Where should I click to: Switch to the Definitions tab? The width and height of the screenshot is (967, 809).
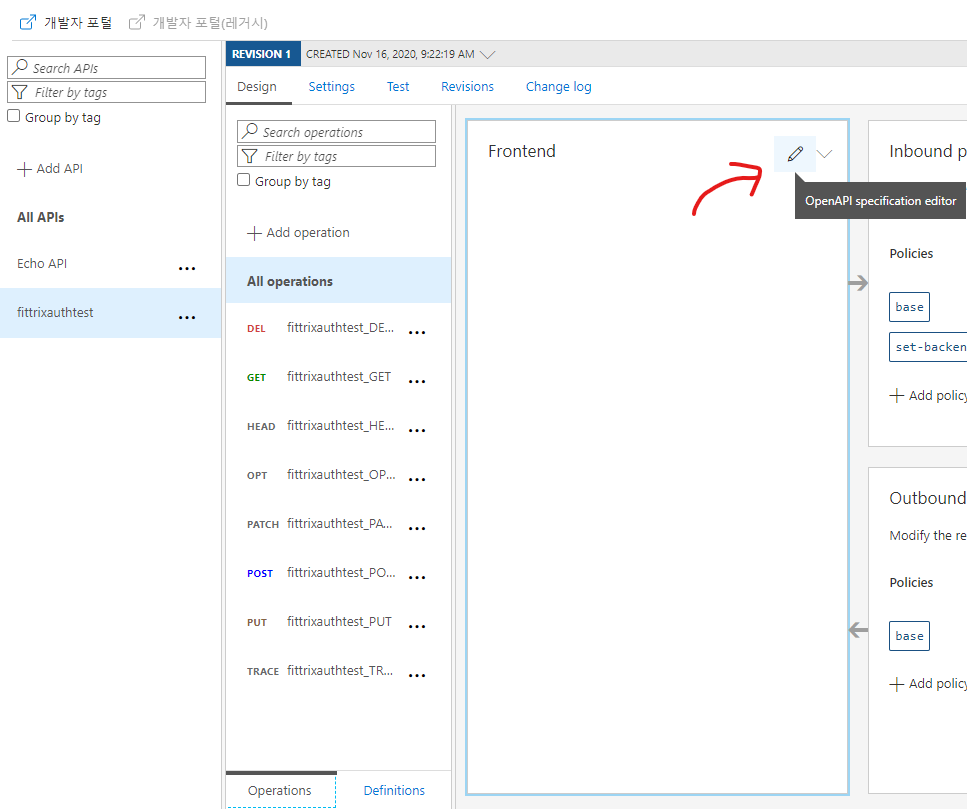pyautogui.click(x=394, y=790)
